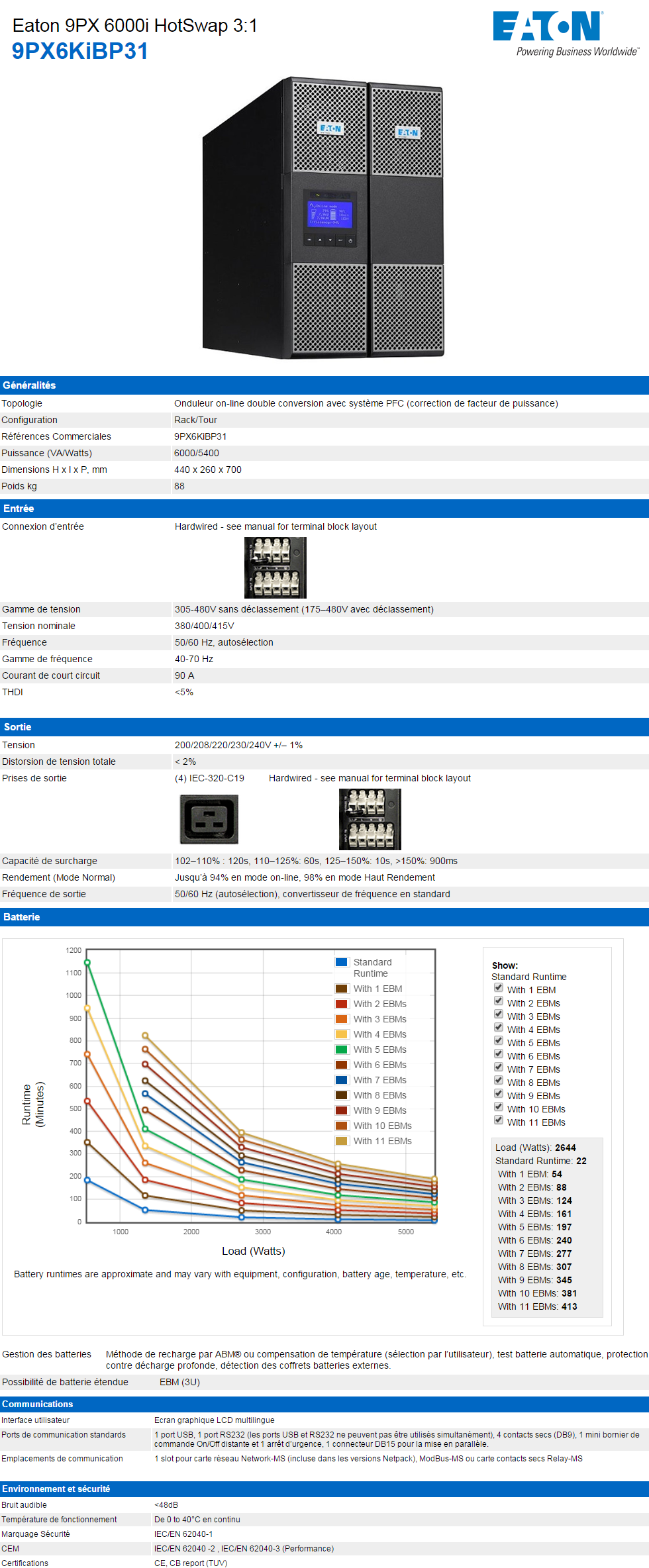Click the "CE, CB report (TUV)" certifications value
The image size is (649, 1568).
pos(191,1563)
